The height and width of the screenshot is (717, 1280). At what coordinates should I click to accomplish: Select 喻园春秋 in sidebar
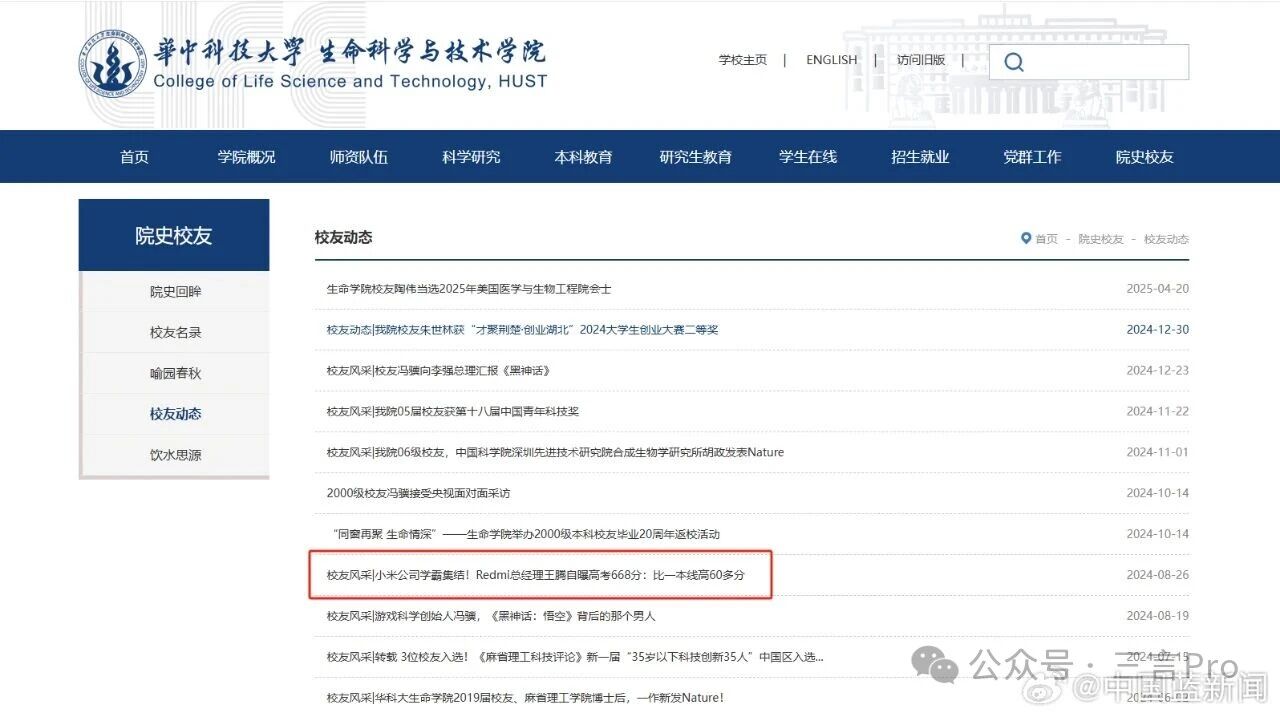[176, 374]
